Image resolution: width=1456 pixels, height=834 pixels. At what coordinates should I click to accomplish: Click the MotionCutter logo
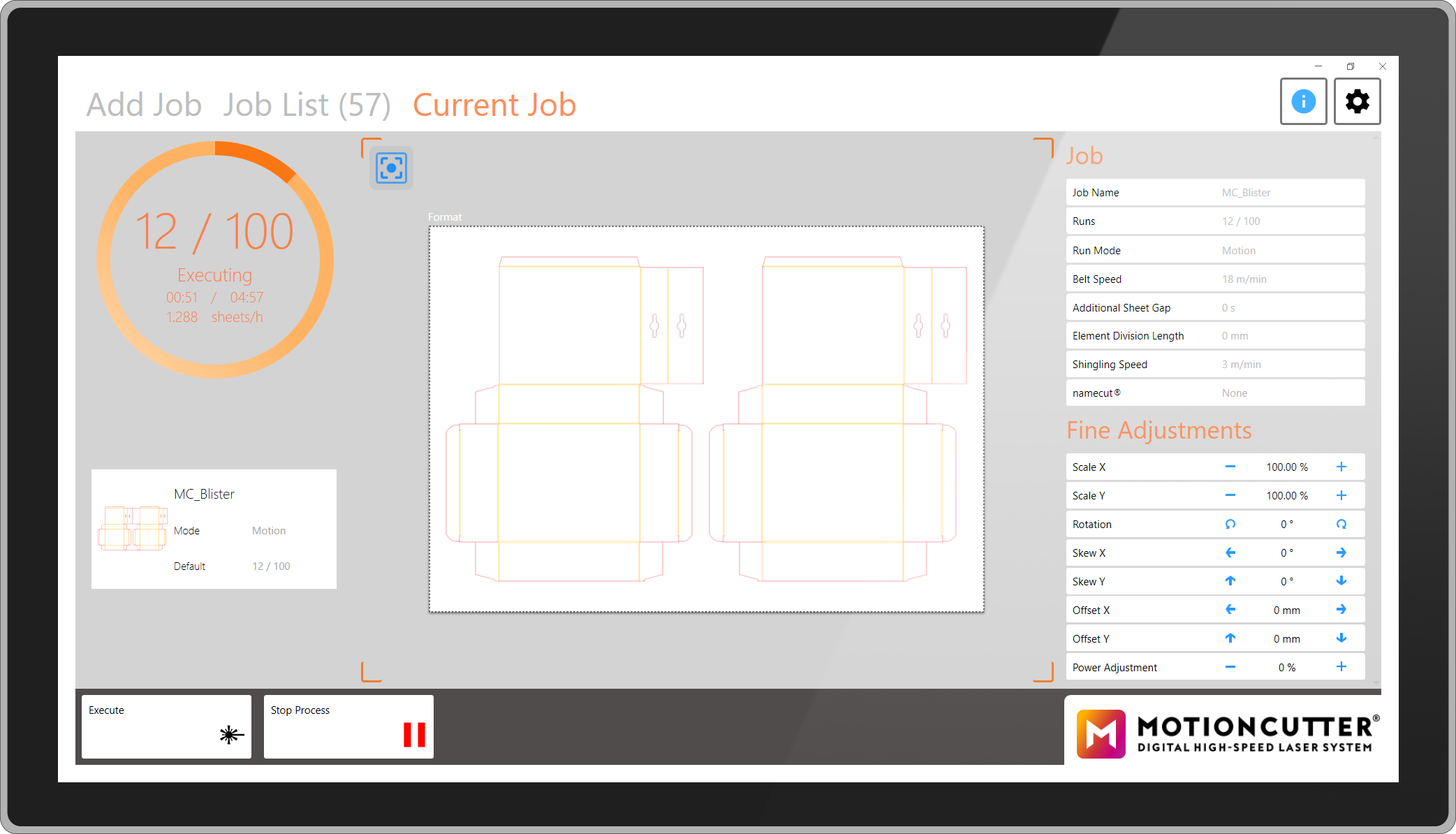(x=1227, y=733)
